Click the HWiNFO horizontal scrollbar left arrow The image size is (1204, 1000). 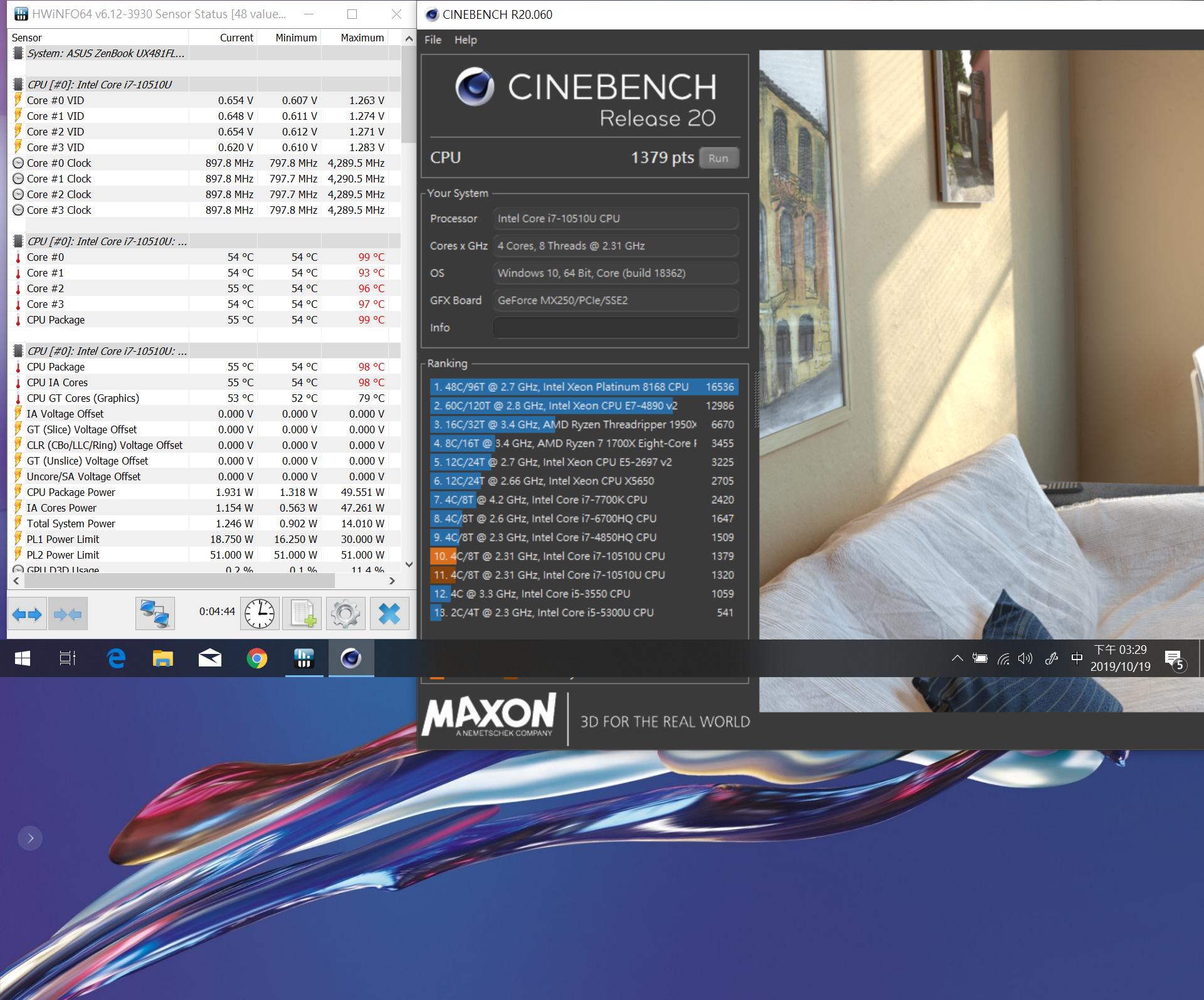16,581
